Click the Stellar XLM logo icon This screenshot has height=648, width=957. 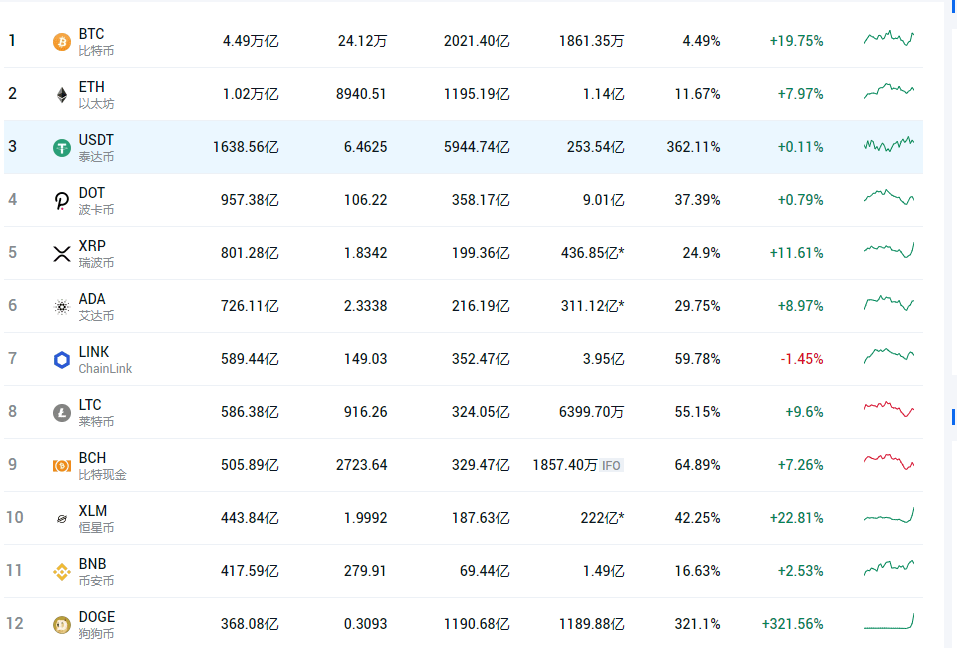coord(62,519)
